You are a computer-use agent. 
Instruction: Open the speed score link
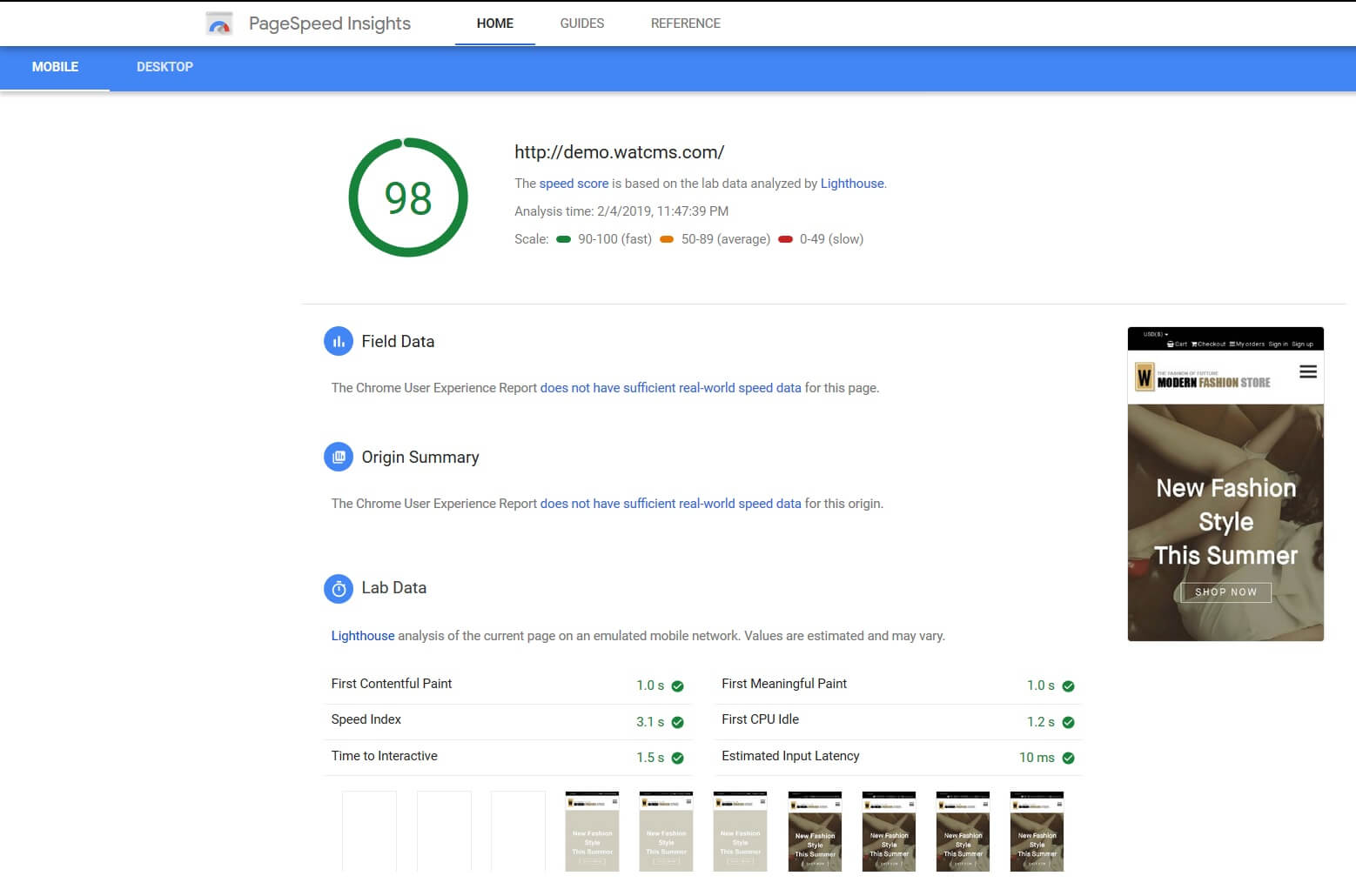point(574,184)
